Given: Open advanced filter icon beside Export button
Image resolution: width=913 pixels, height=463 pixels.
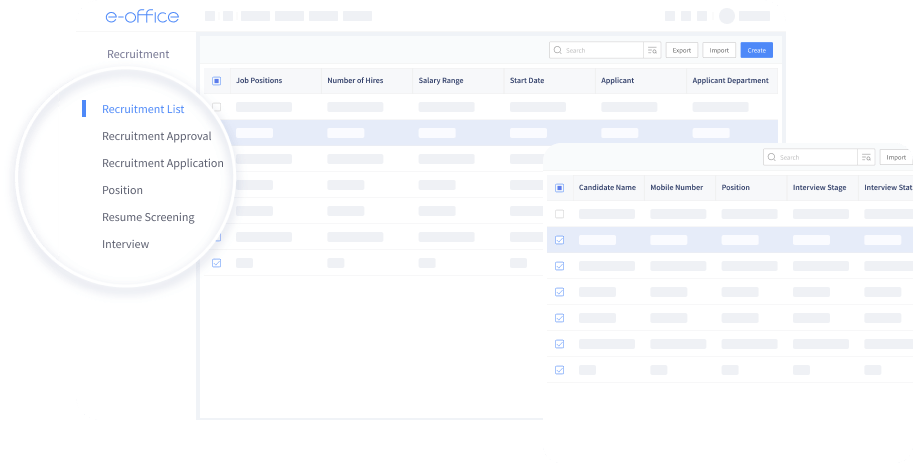Looking at the screenshot, I should pyautogui.click(x=652, y=51).
